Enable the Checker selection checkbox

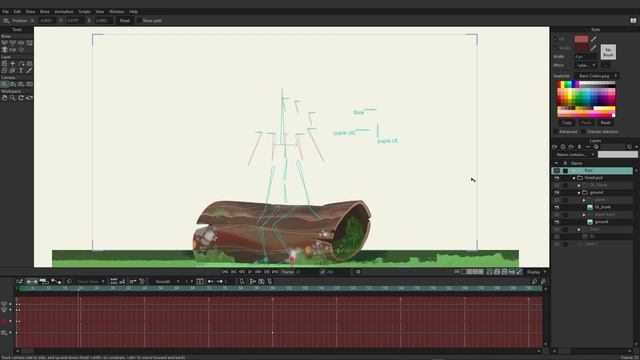pos(582,132)
